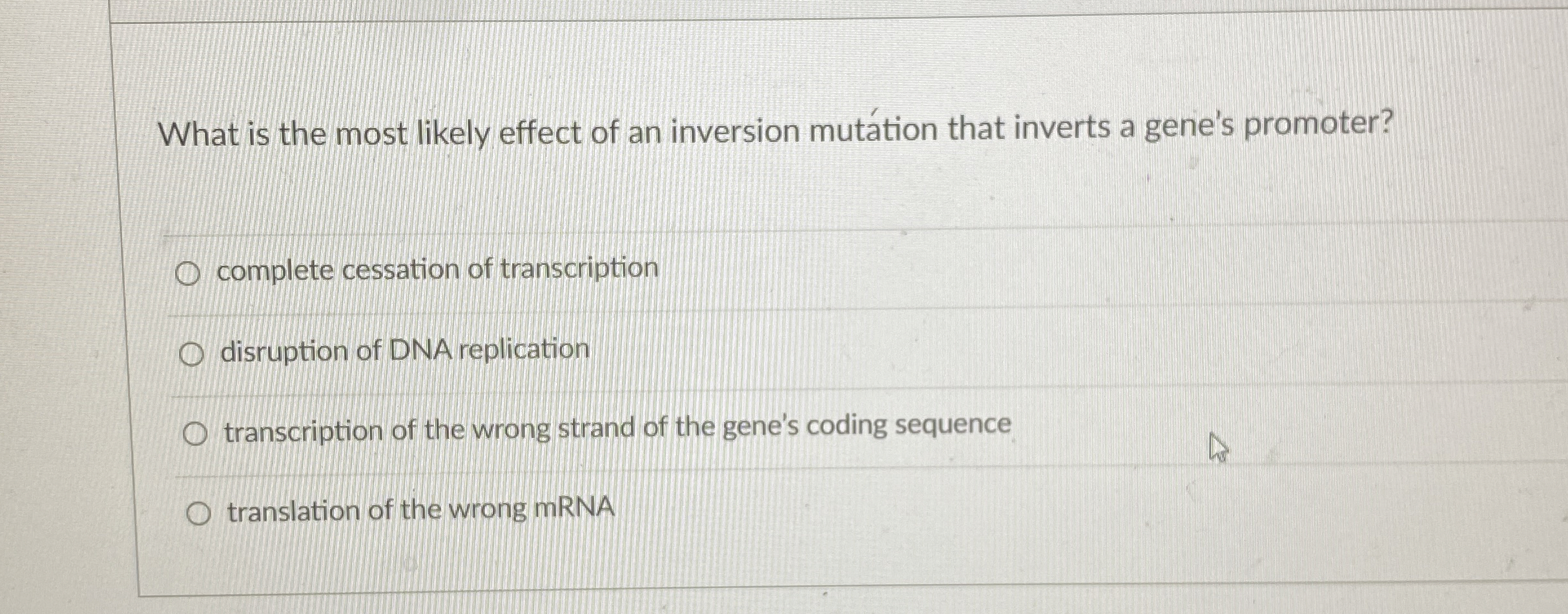Select the radio button for translation of the wrong mRNA
Viewport: 1568px width, 614px height.
click(x=197, y=514)
